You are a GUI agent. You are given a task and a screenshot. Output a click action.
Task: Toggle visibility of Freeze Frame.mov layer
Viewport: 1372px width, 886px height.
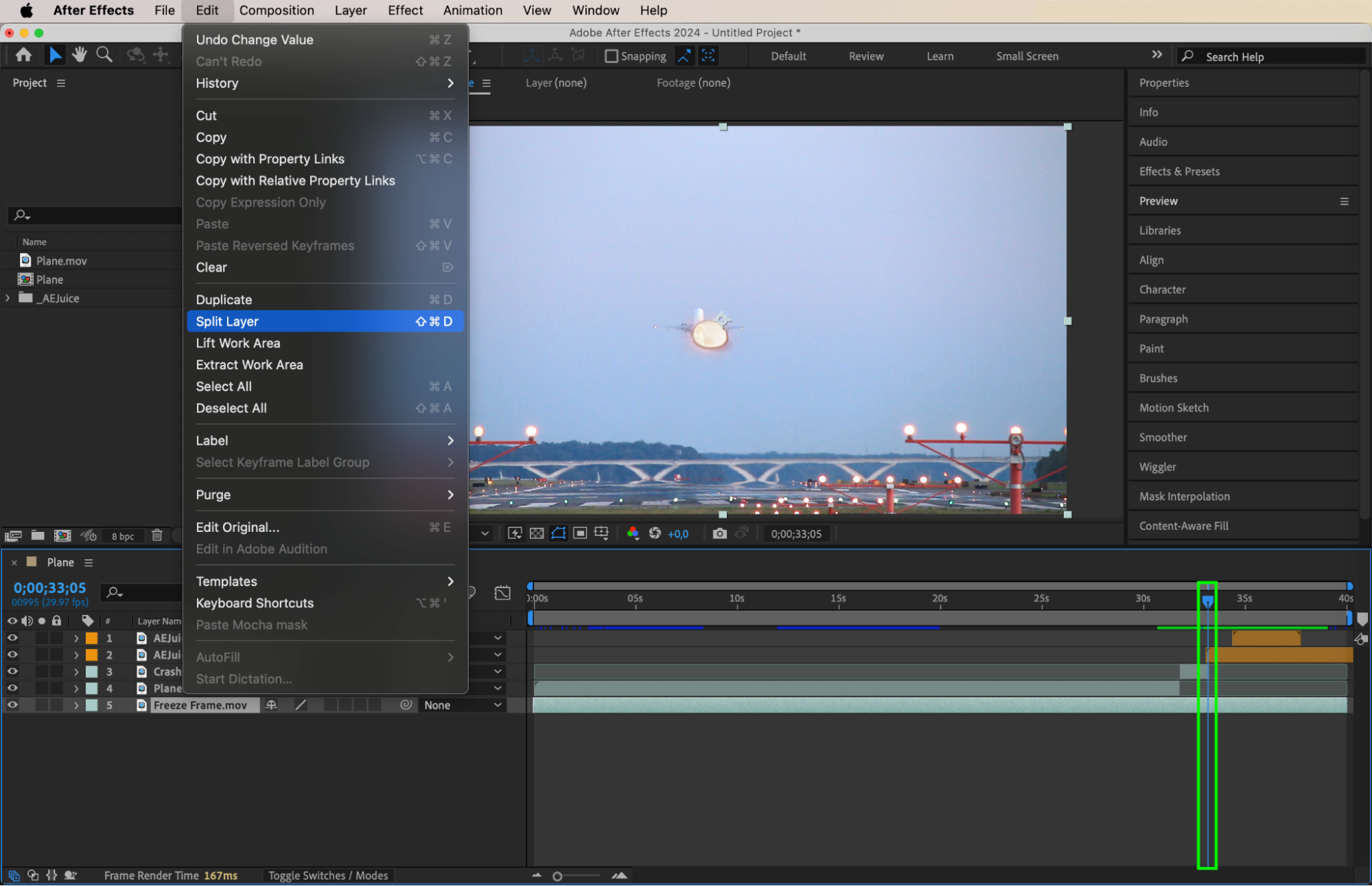[x=12, y=705]
